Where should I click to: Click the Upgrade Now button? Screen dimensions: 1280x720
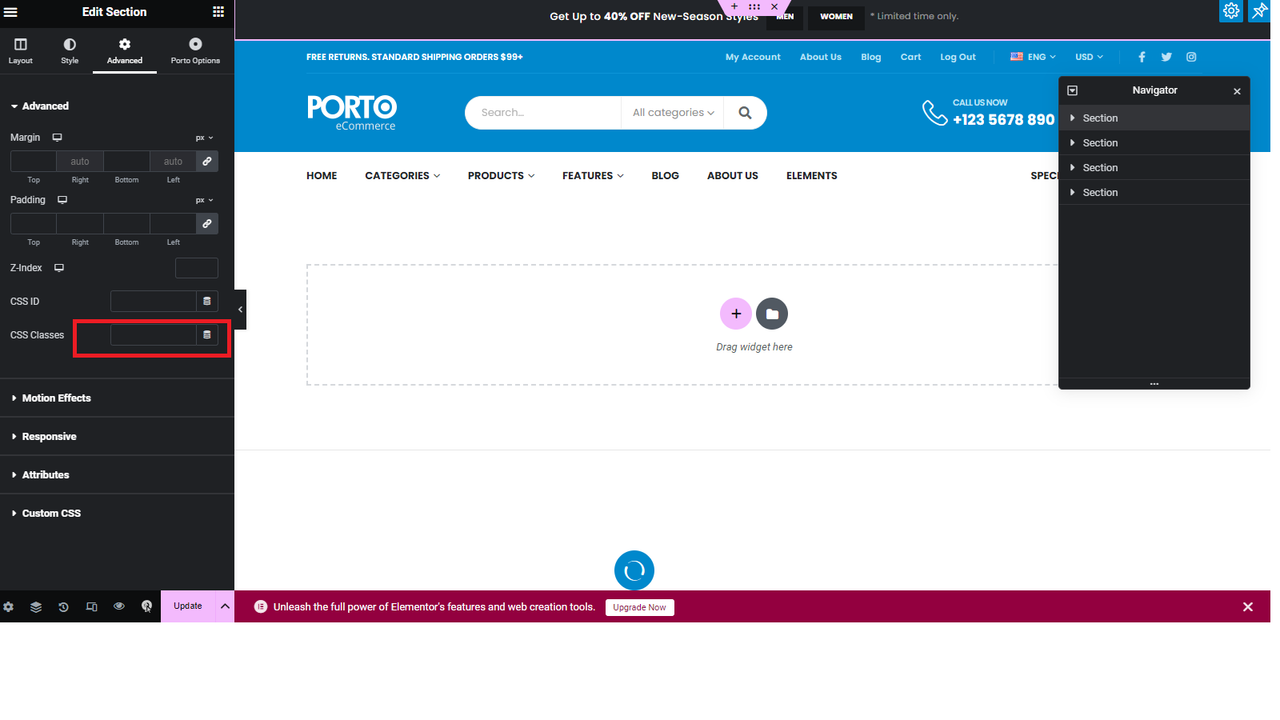tap(640, 607)
